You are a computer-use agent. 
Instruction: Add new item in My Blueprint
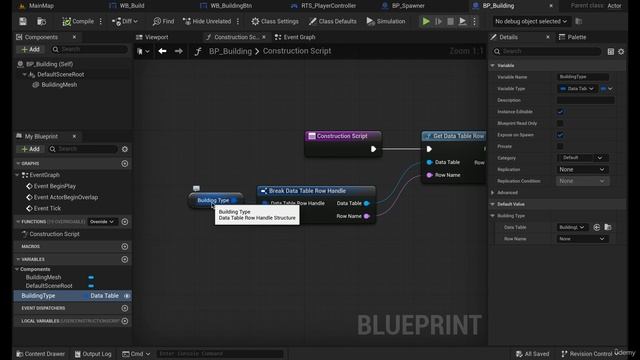(30, 149)
